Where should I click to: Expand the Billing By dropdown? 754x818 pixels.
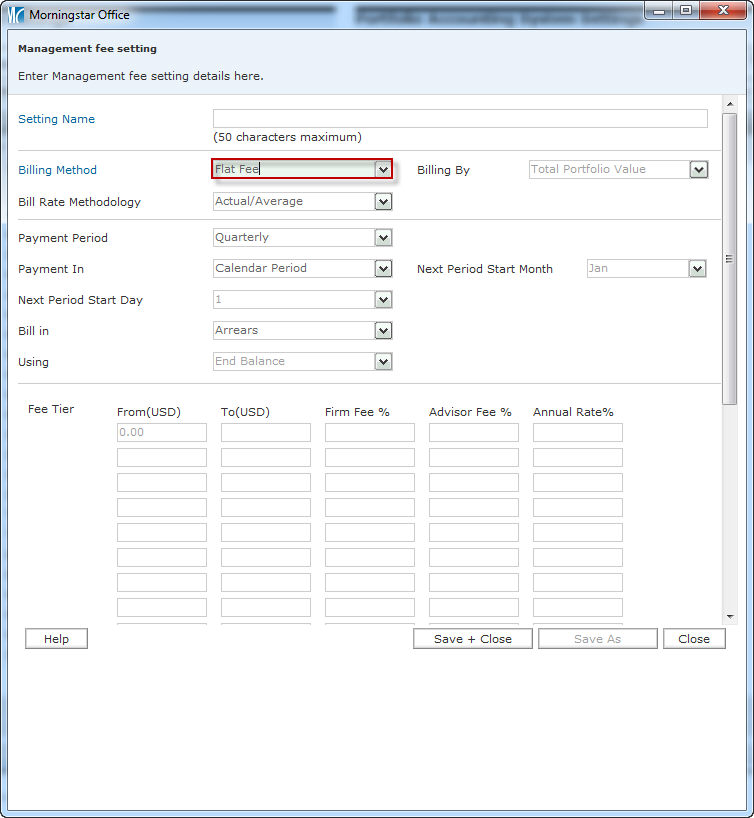point(698,170)
